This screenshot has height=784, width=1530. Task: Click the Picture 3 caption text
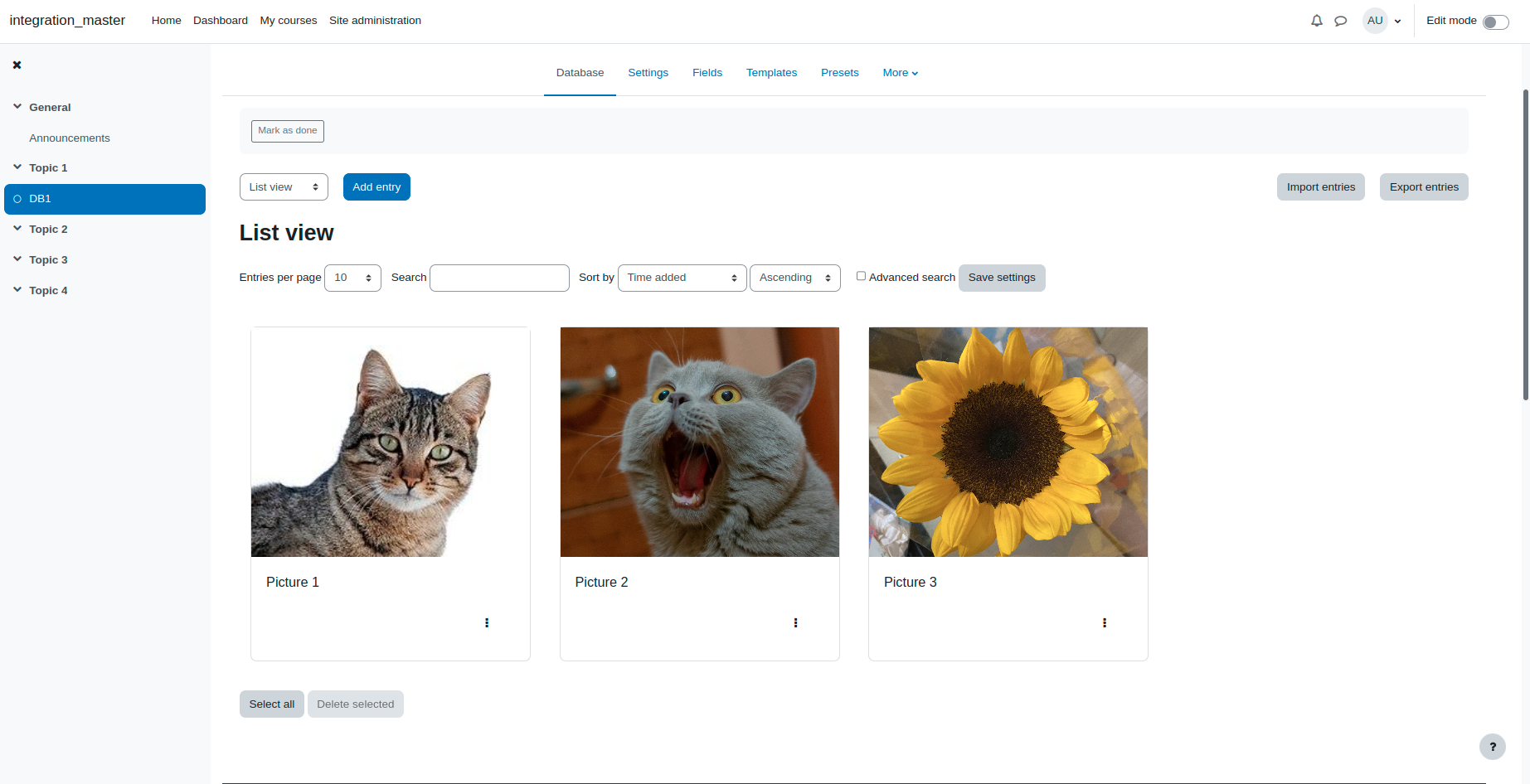click(911, 583)
